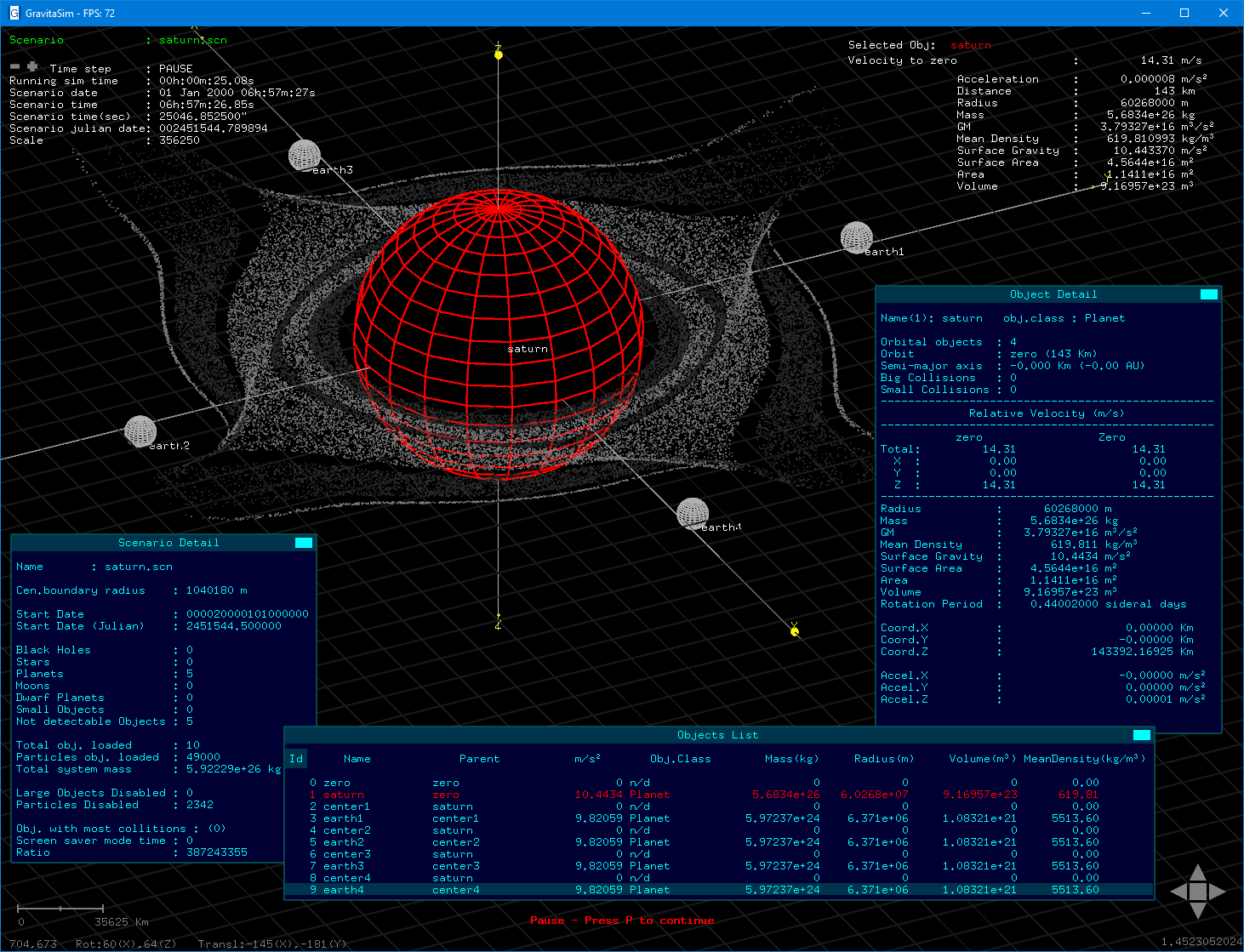The width and height of the screenshot is (1244, 952).
Task: Collapse Object Detail panel via cyan box
Action: click(1209, 294)
